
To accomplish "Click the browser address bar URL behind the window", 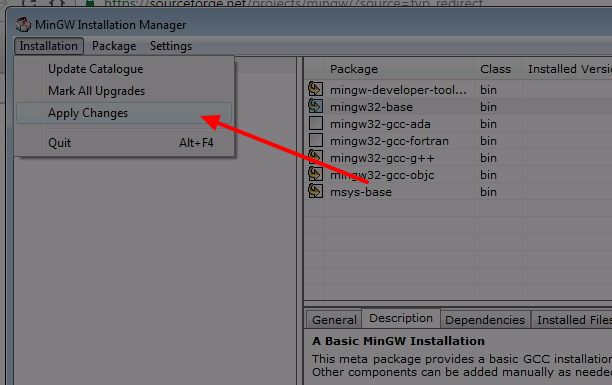I will 294,4.
